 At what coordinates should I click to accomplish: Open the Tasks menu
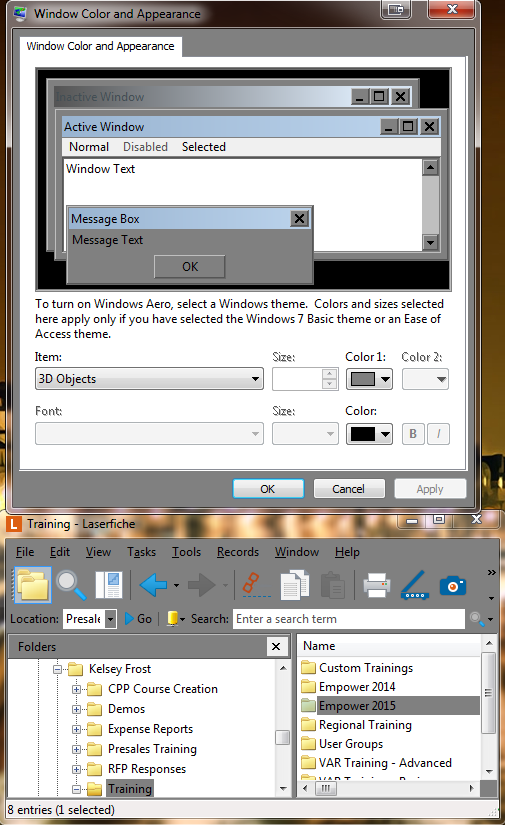[142, 552]
